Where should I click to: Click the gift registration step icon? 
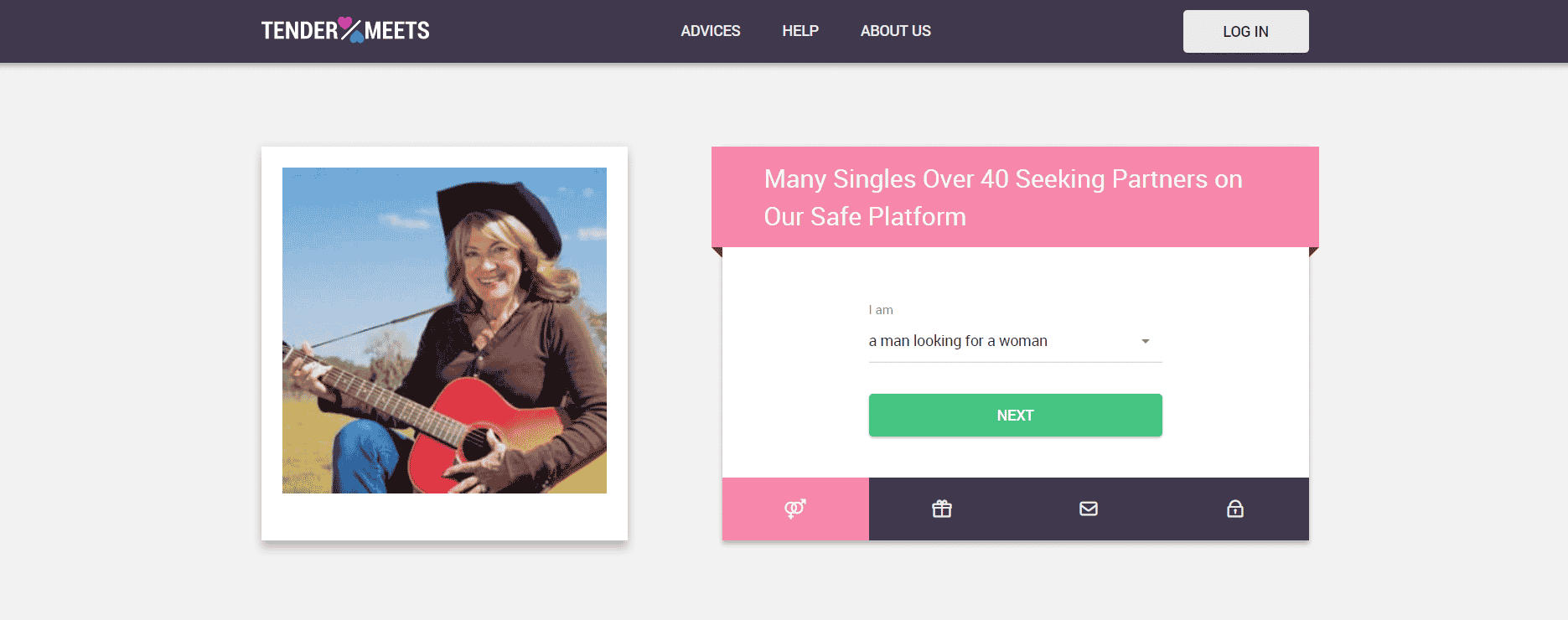click(942, 509)
